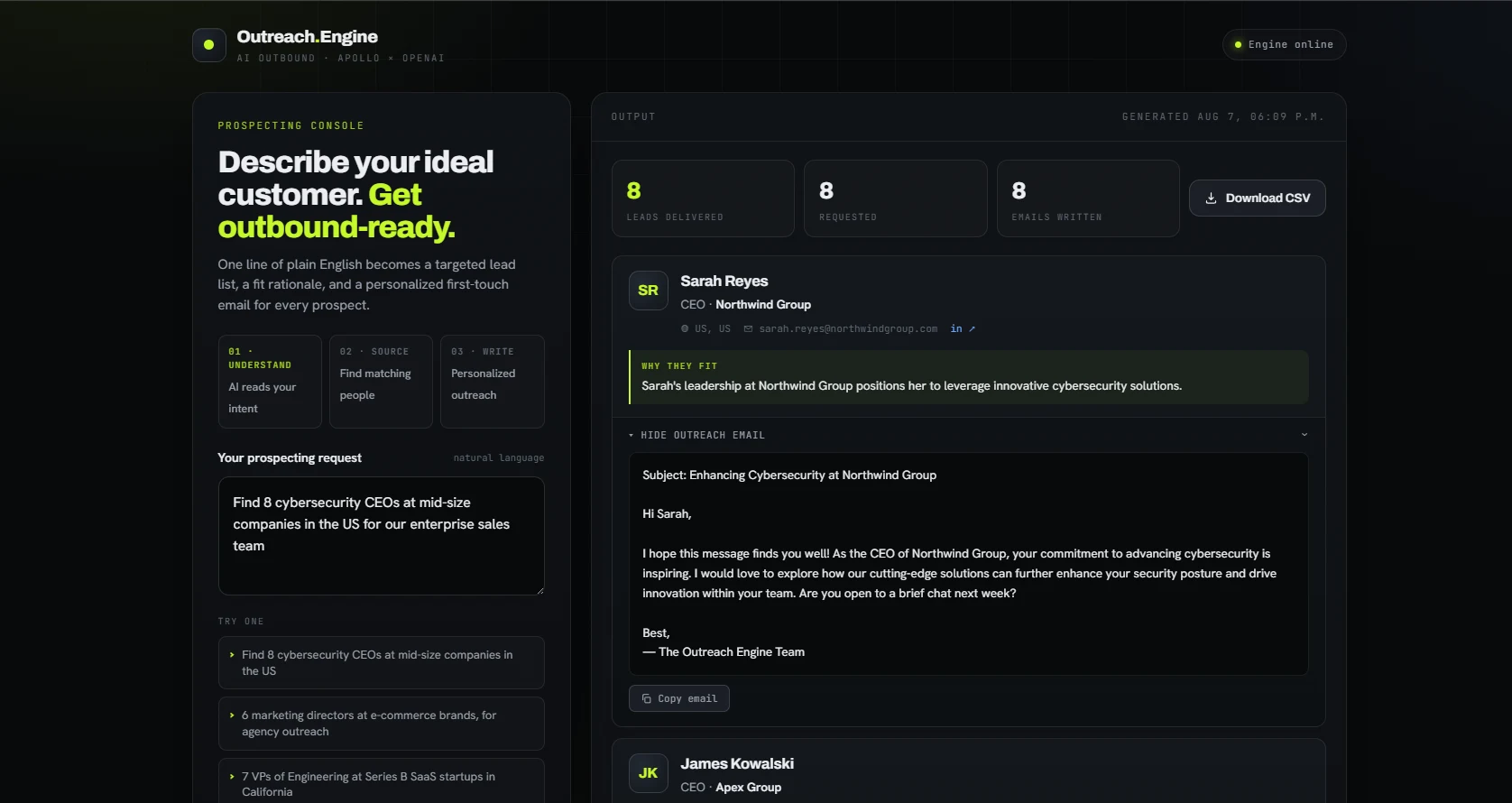Use the '6 marketing directors' example prompt
1512x803 pixels.
(x=382, y=724)
